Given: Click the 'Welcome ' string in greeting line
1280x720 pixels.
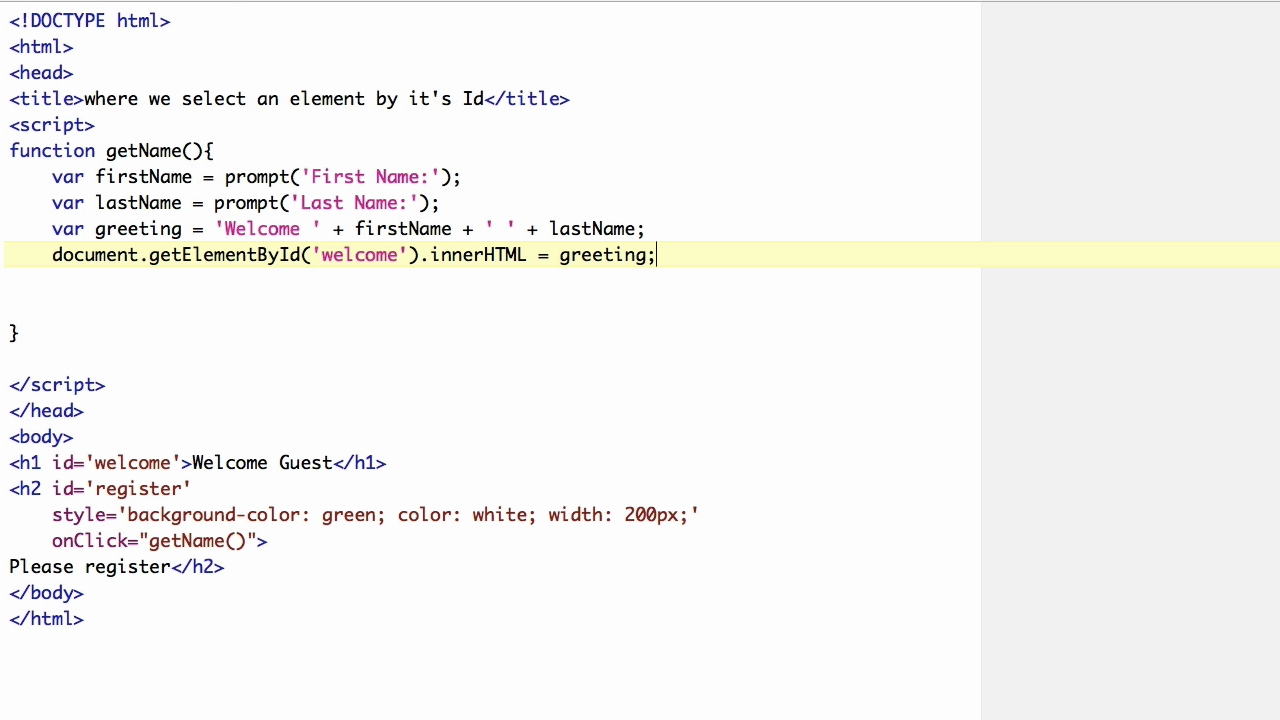Looking at the screenshot, I should pos(267,229).
